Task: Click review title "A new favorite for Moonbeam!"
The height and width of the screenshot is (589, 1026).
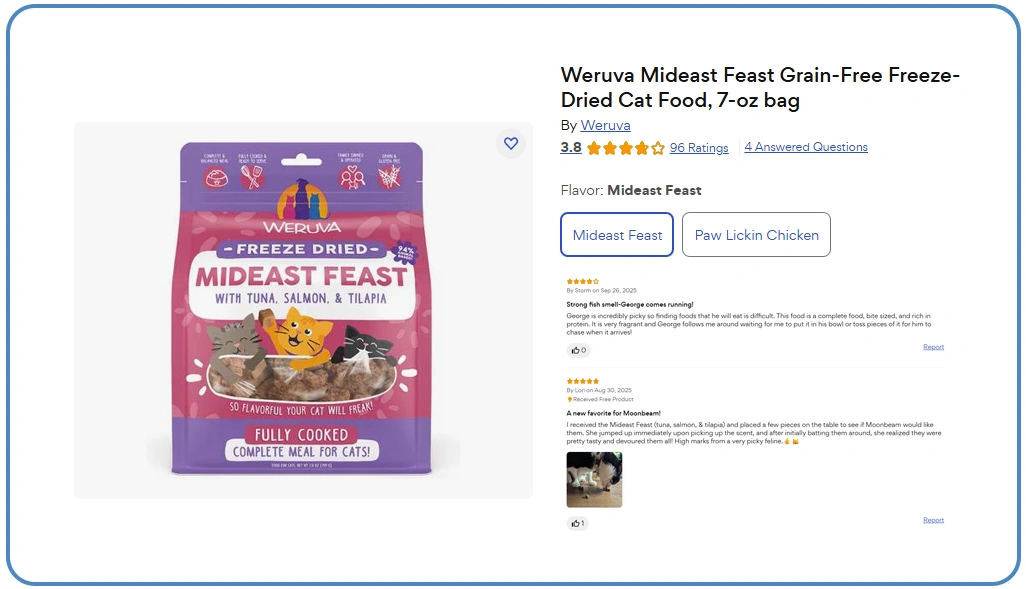Action: pyautogui.click(x=613, y=413)
